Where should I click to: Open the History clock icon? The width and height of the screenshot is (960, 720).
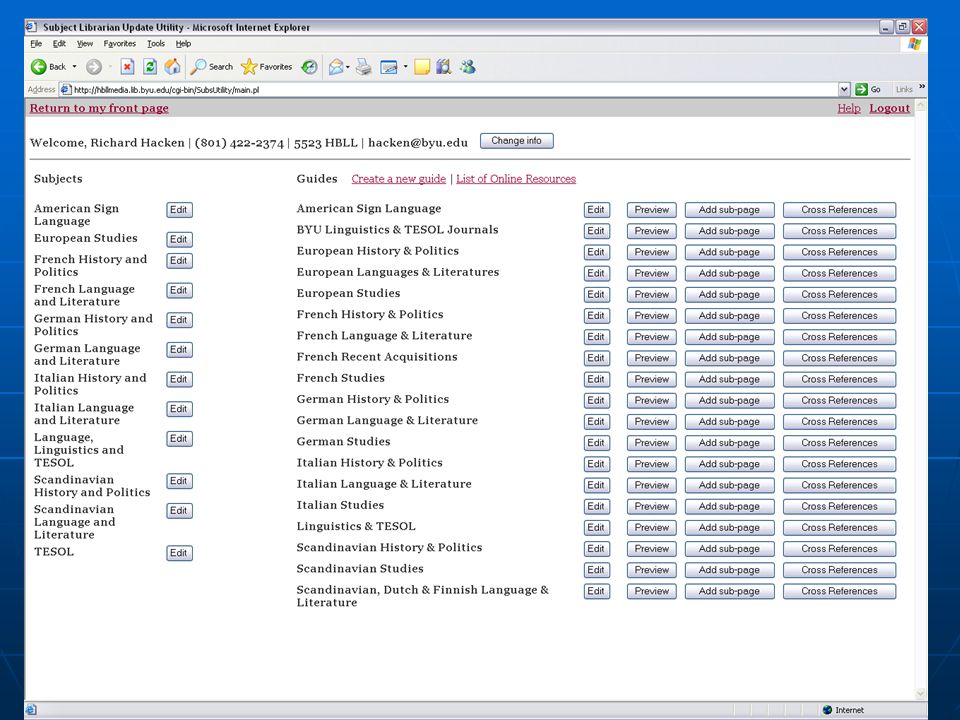(309, 67)
